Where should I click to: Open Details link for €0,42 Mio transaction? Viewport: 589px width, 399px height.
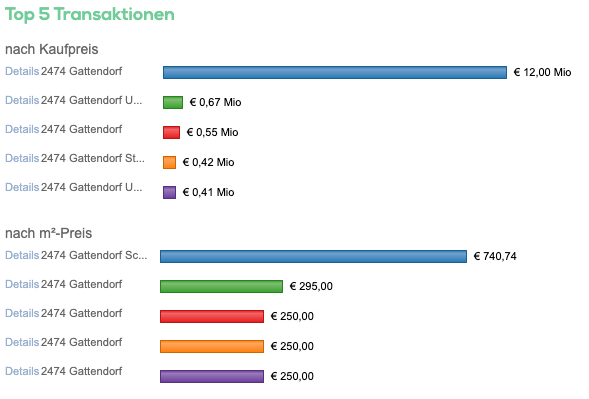[x=22, y=158]
